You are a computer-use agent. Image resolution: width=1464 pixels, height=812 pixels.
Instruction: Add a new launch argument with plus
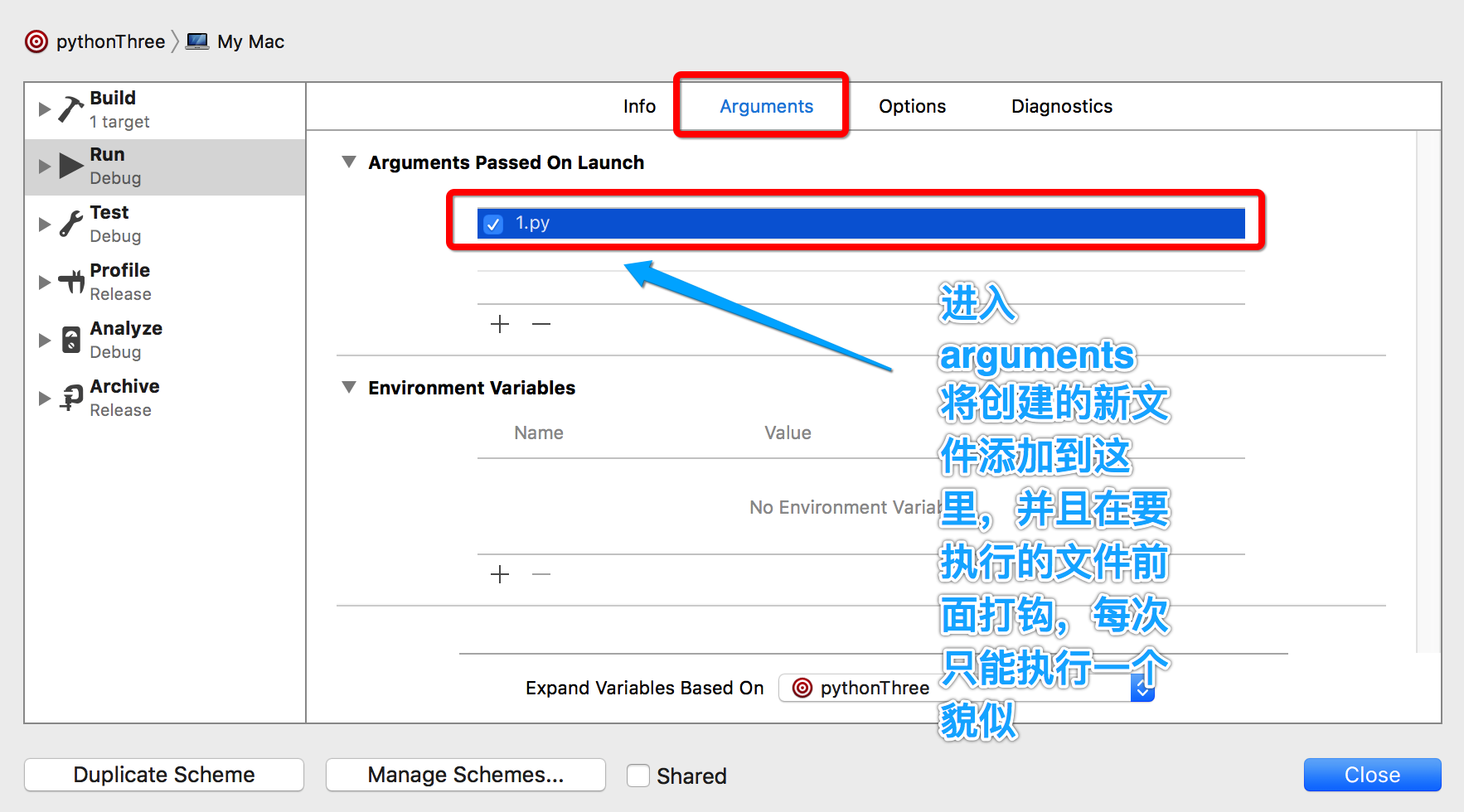point(500,324)
